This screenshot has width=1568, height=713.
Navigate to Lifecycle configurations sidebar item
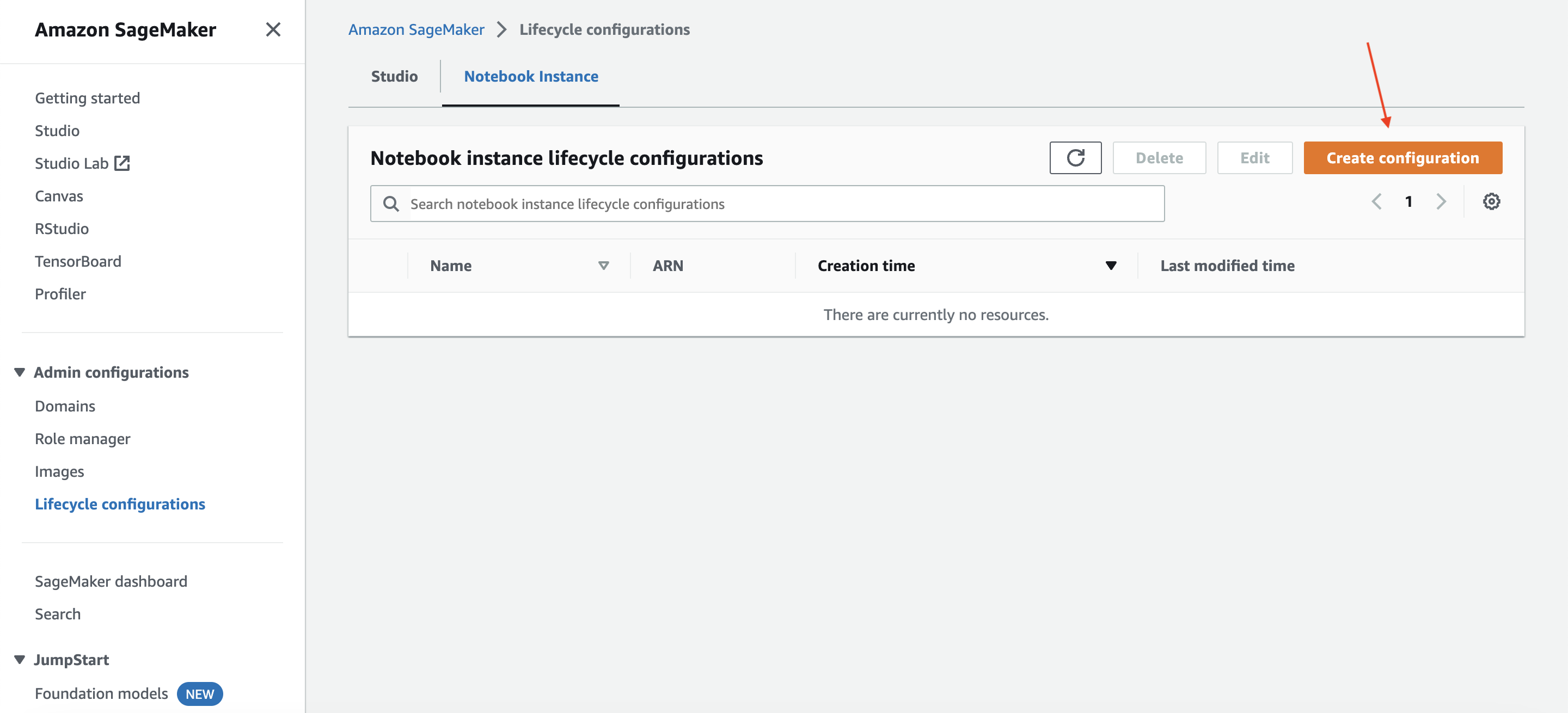pyautogui.click(x=120, y=503)
